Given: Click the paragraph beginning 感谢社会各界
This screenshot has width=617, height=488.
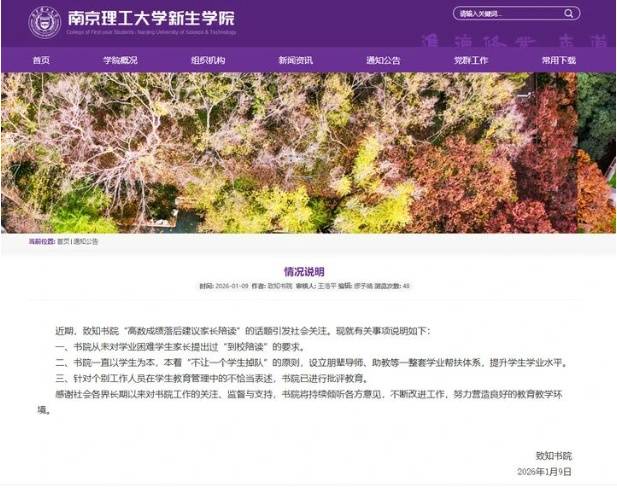Looking at the screenshot, I should coord(300,402).
